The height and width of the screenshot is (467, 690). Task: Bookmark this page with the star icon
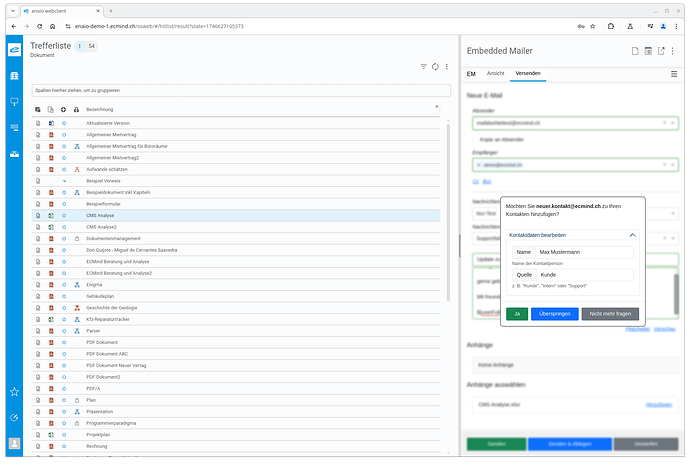(x=593, y=26)
